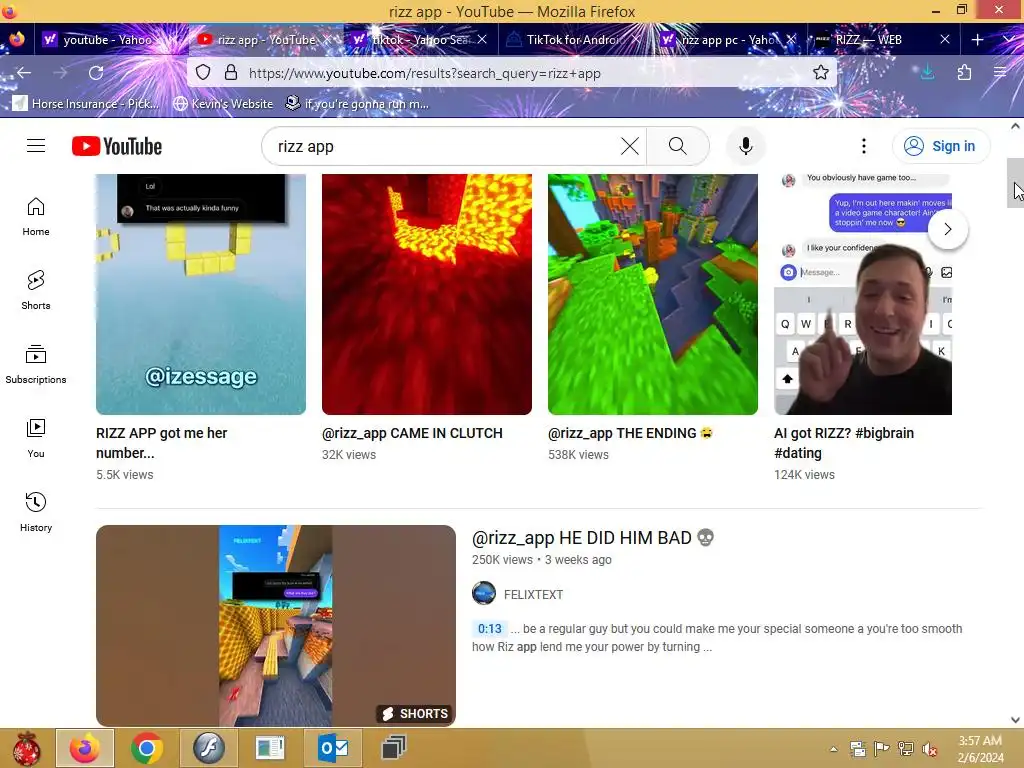Open the Firefox application menu

tap(1000, 72)
